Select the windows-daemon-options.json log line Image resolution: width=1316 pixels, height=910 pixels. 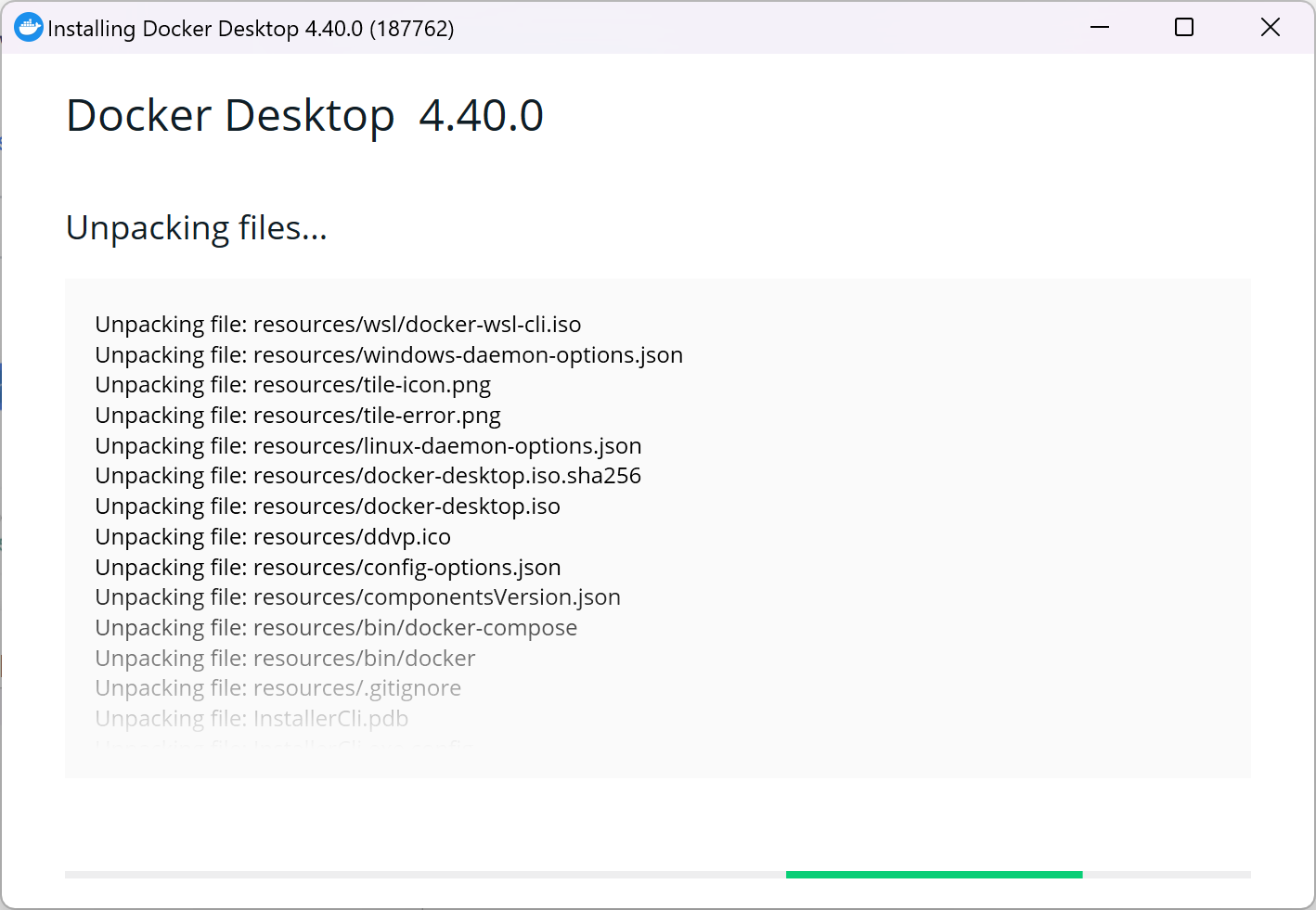coord(389,355)
